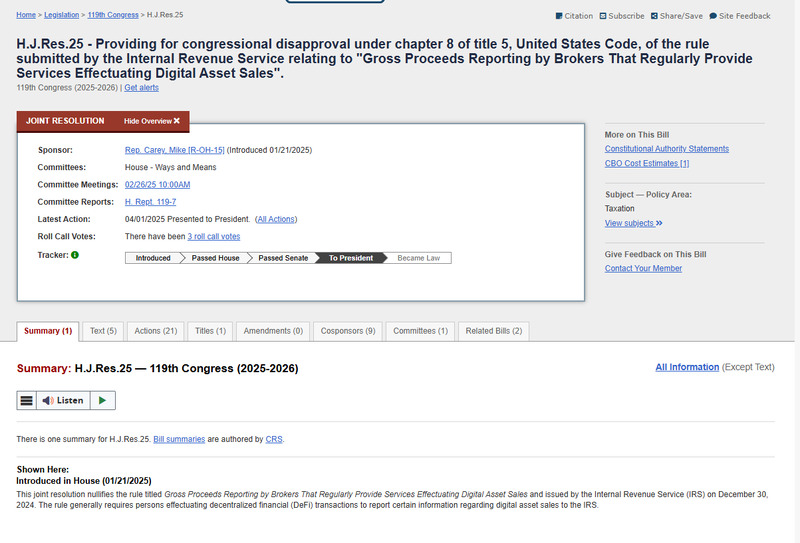Open Site Feedback
This screenshot has height=543, width=800.
coord(739,16)
